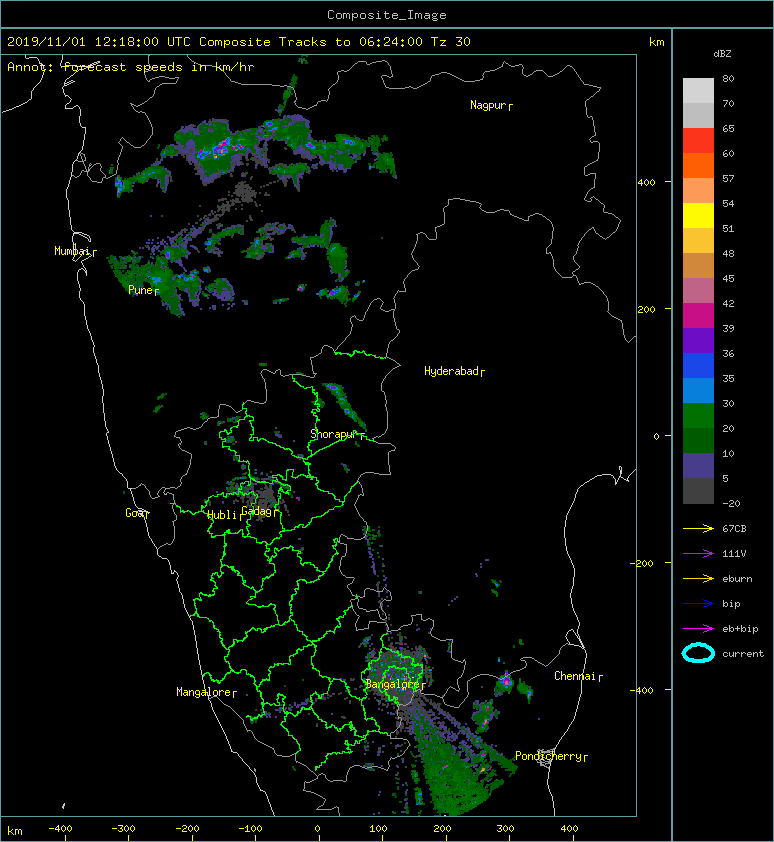The width and height of the screenshot is (774, 842).
Task: Select the 'eburn' legend label
Action: 737,578
